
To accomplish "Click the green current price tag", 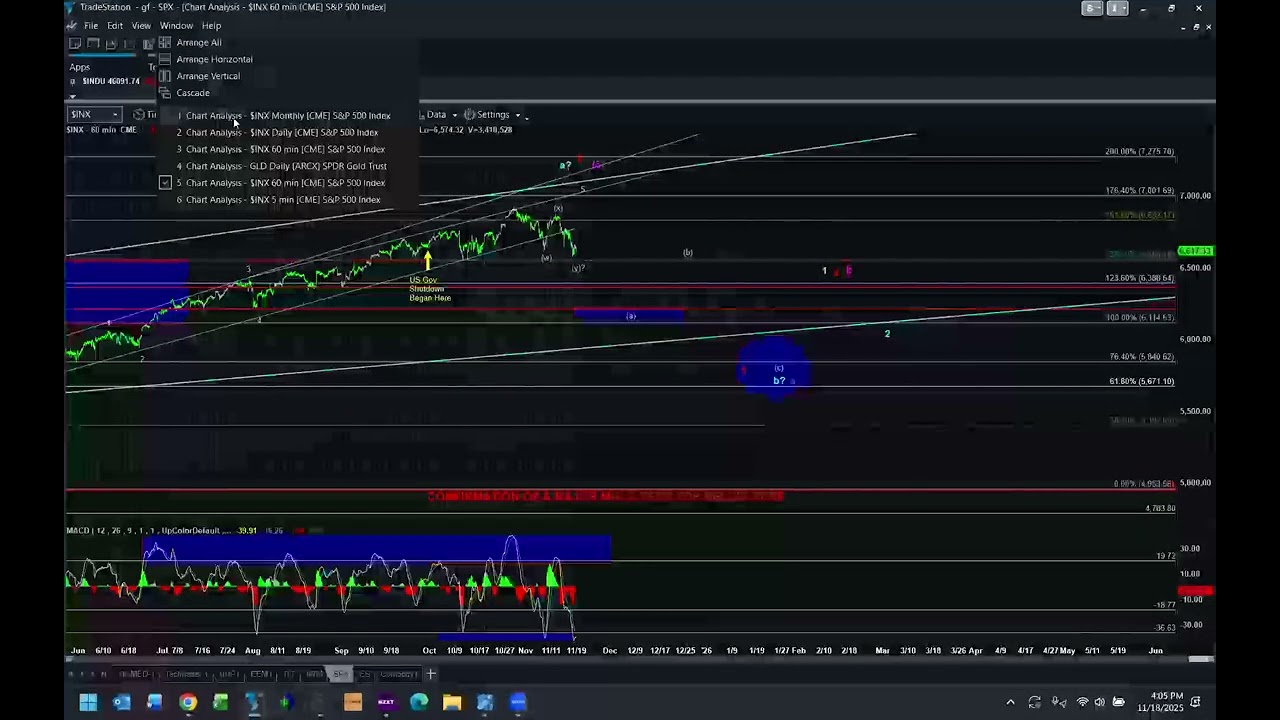I will pos(1196,251).
